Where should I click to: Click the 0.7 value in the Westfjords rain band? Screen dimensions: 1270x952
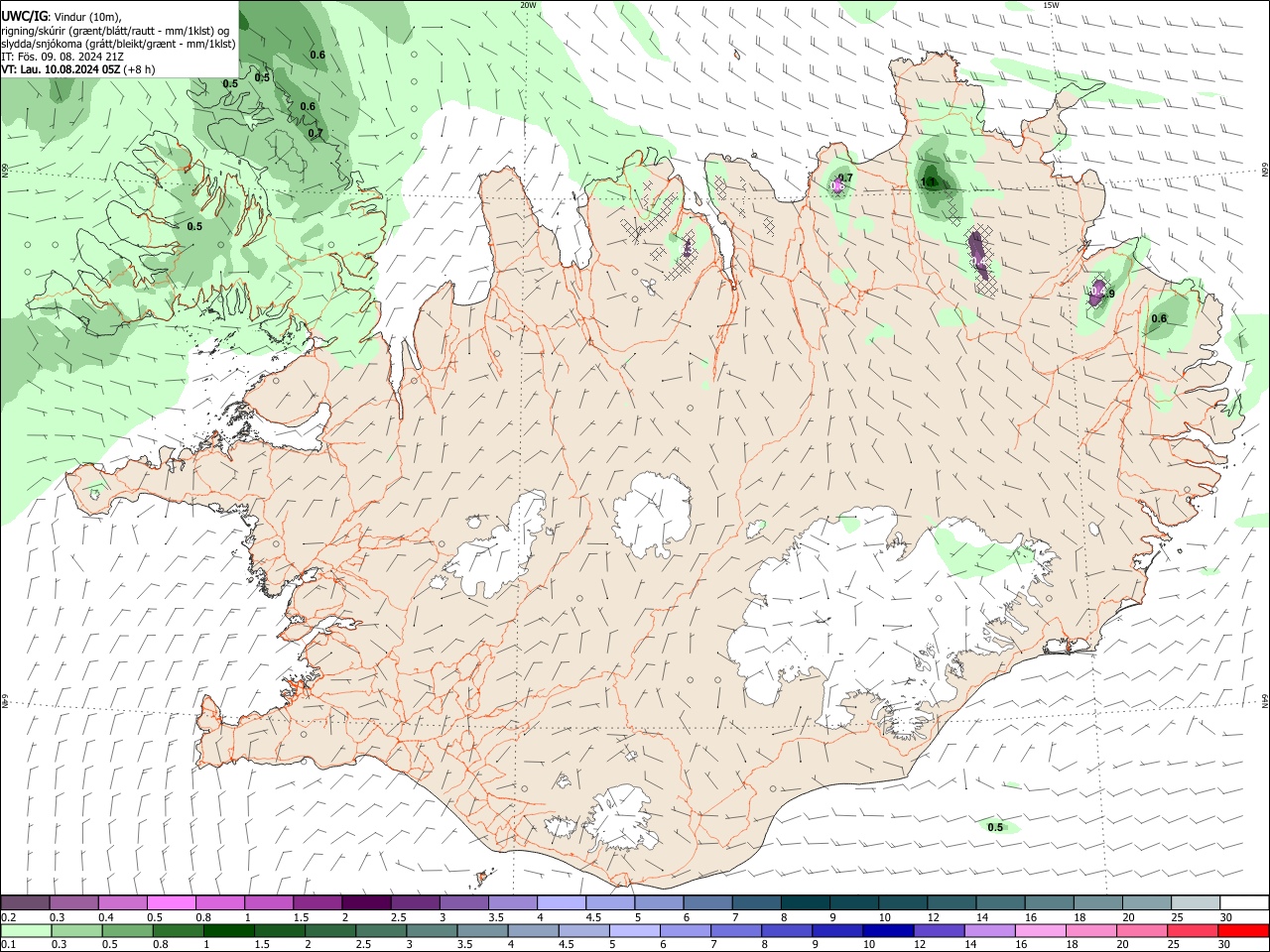point(316,133)
